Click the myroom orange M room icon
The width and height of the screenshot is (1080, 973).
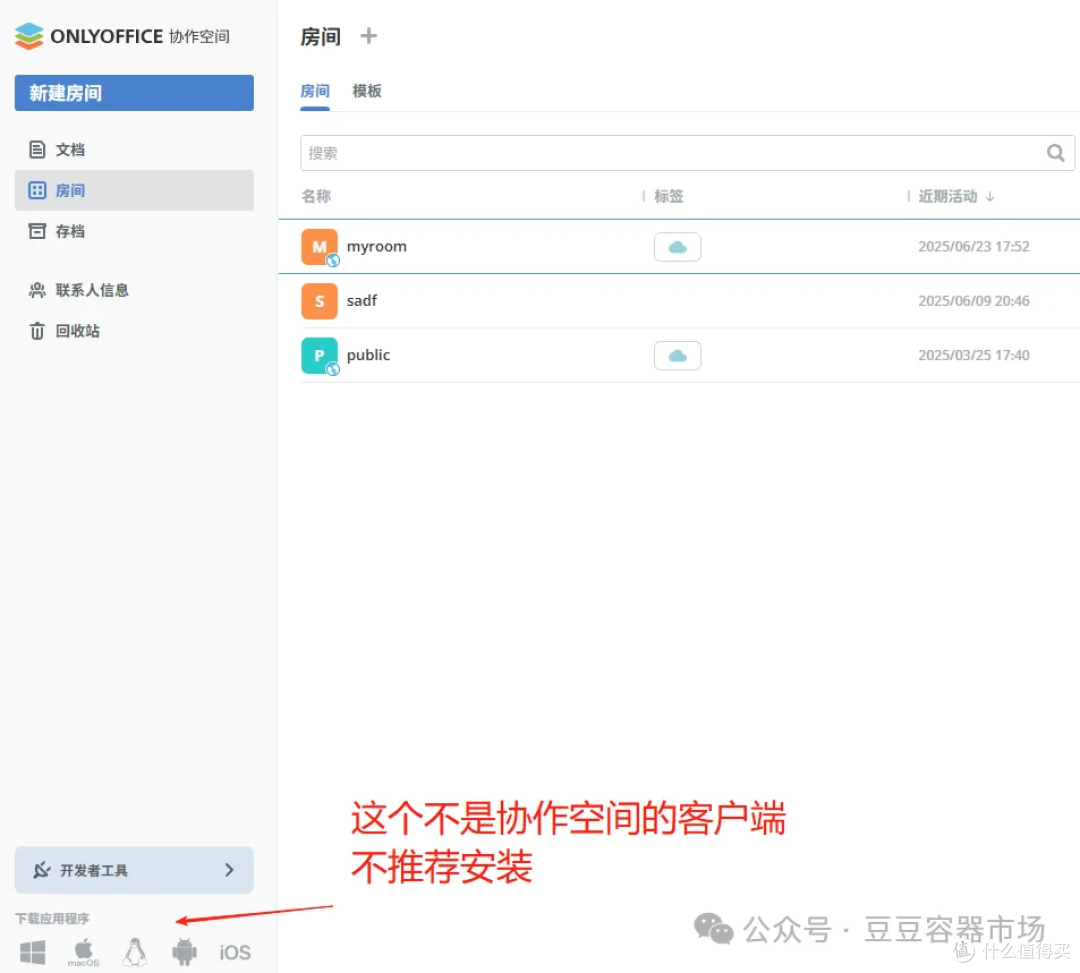[320, 247]
